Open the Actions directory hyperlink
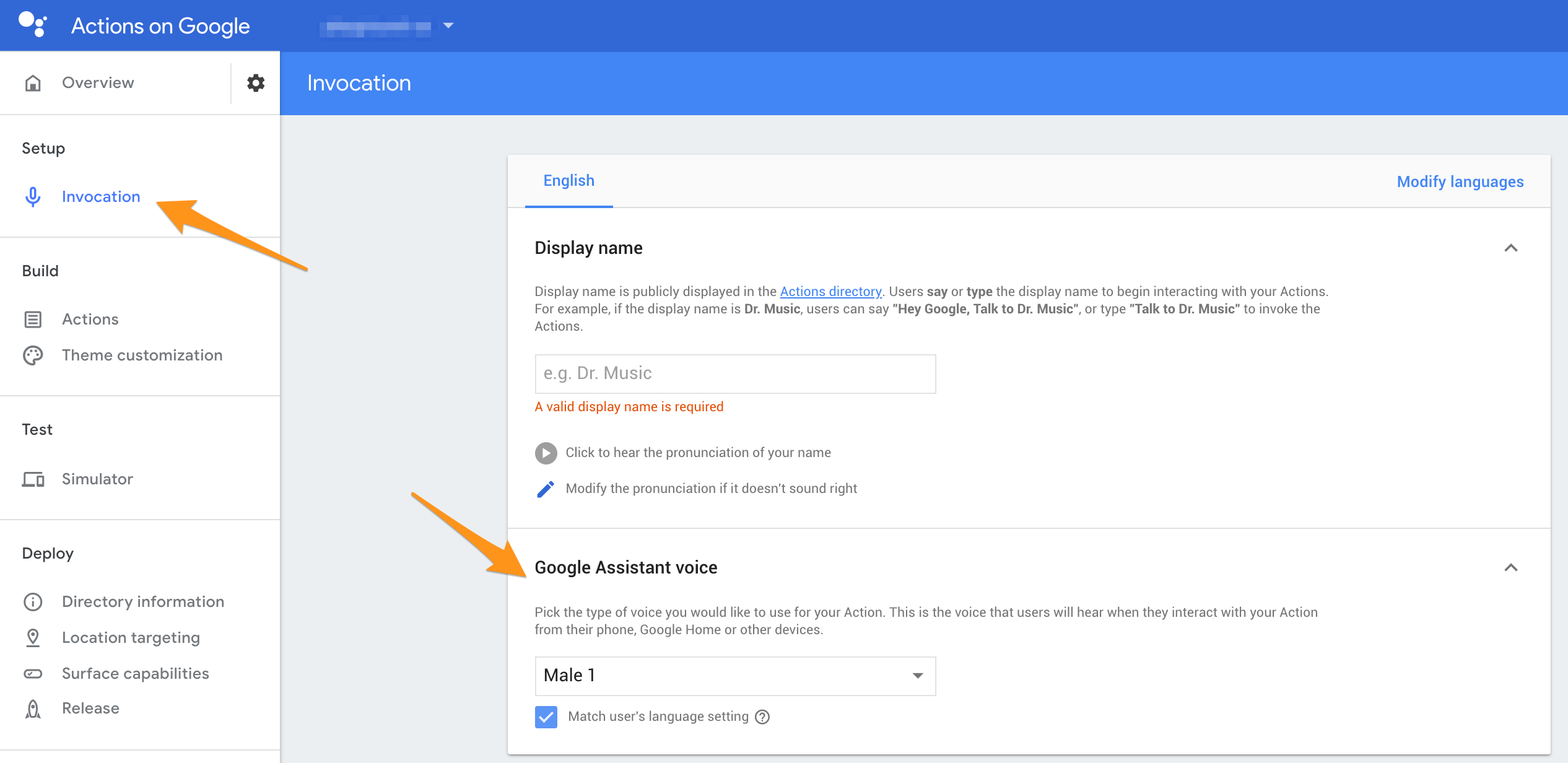 [x=830, y=292]
